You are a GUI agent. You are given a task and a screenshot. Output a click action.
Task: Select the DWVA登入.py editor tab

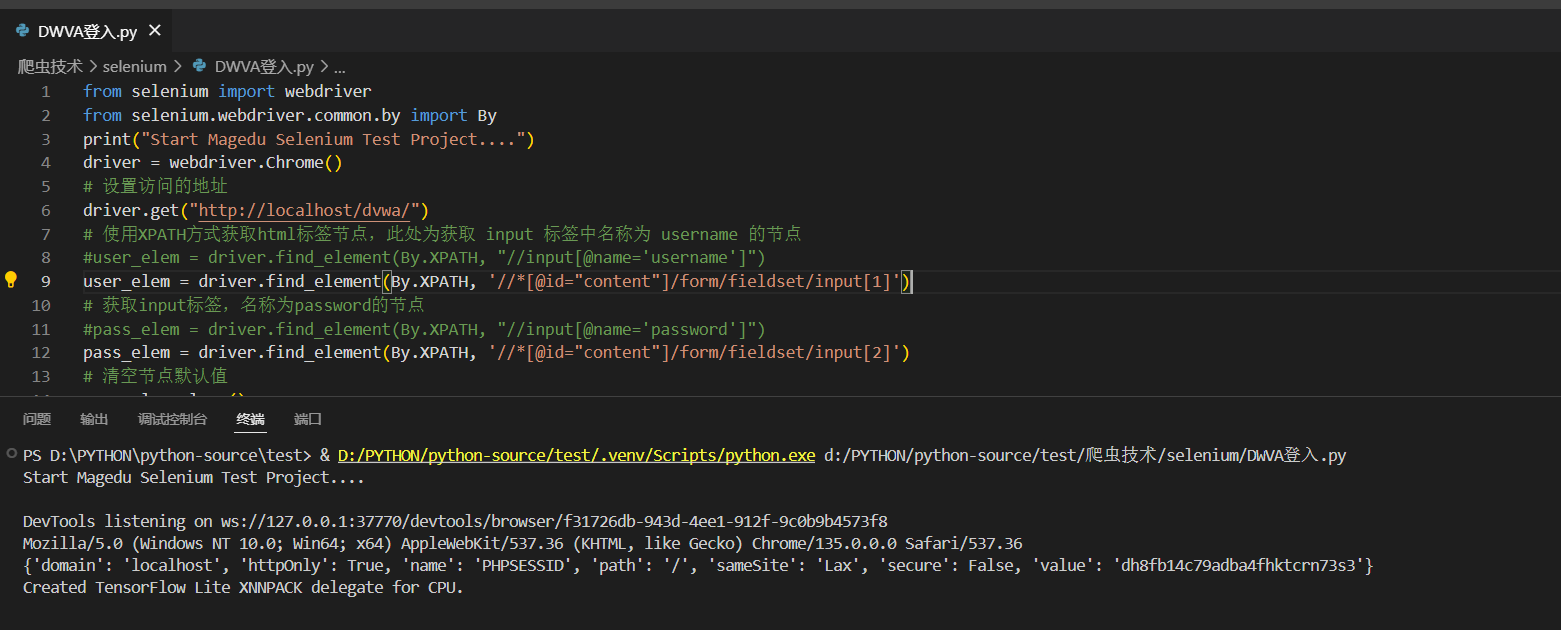(x=87, y=31)
